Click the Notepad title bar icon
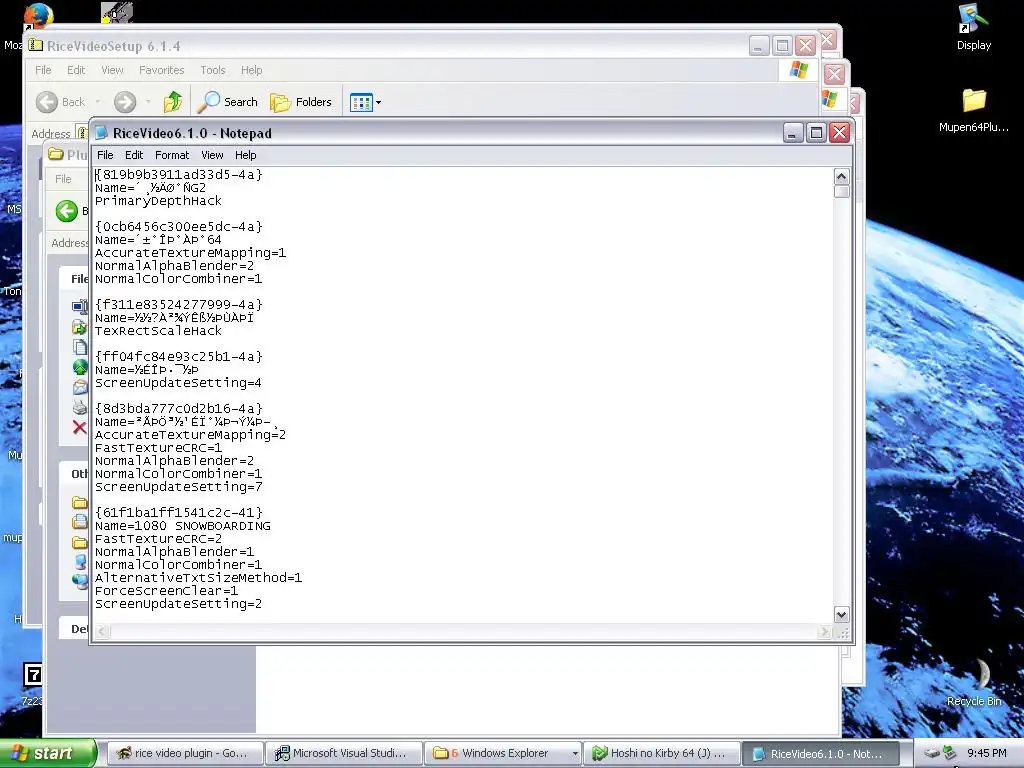The width and height of the screenshot is (1024, 768). [101, 133]
